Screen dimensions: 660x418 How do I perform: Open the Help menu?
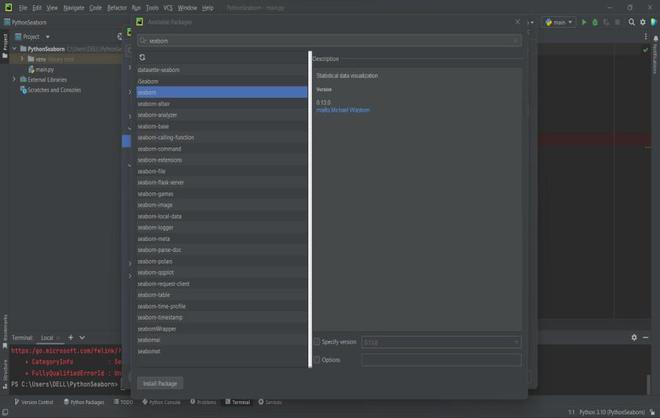point(207,8)
